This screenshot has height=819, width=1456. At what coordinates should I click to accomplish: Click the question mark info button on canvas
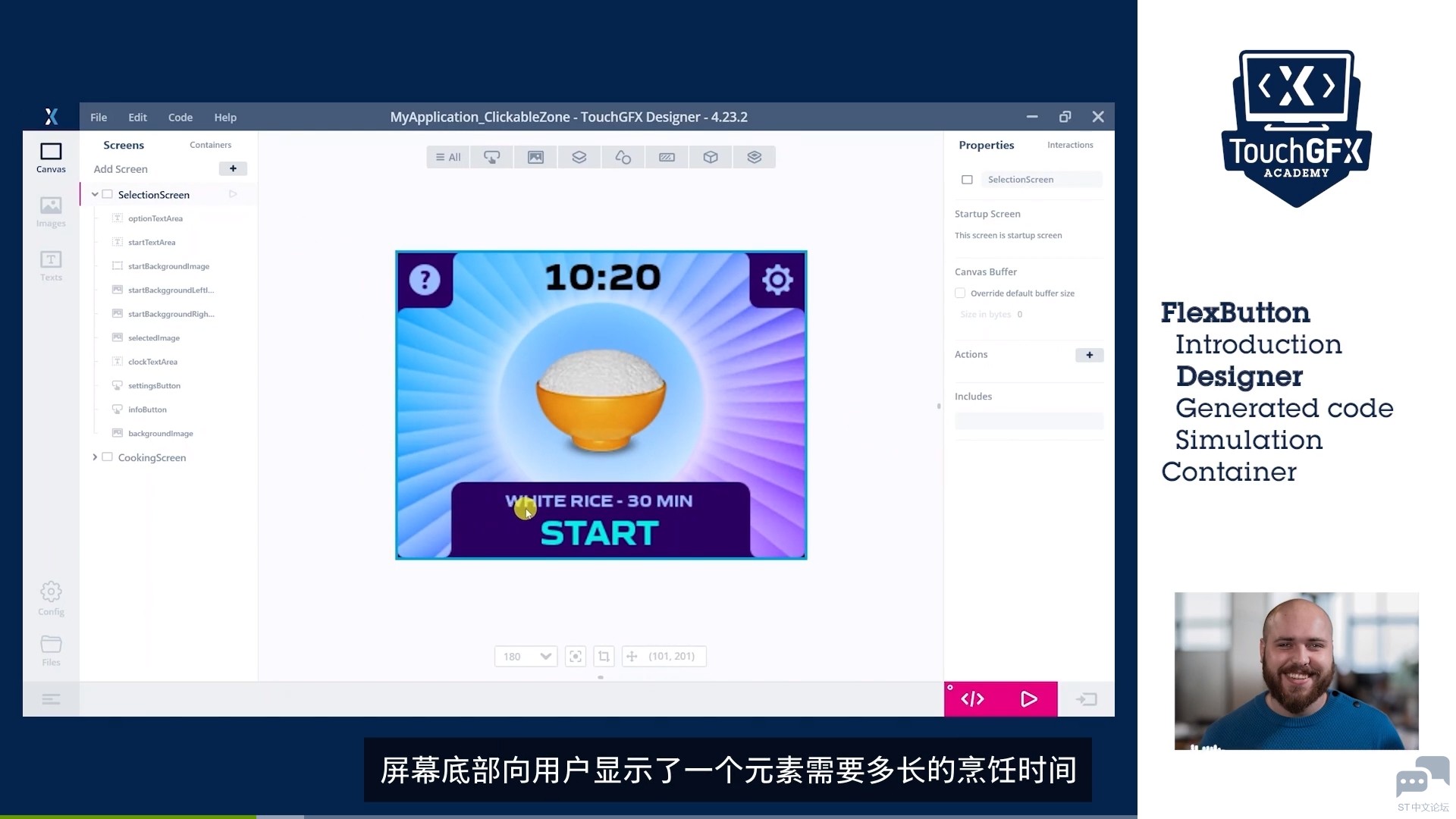[425, 280]
